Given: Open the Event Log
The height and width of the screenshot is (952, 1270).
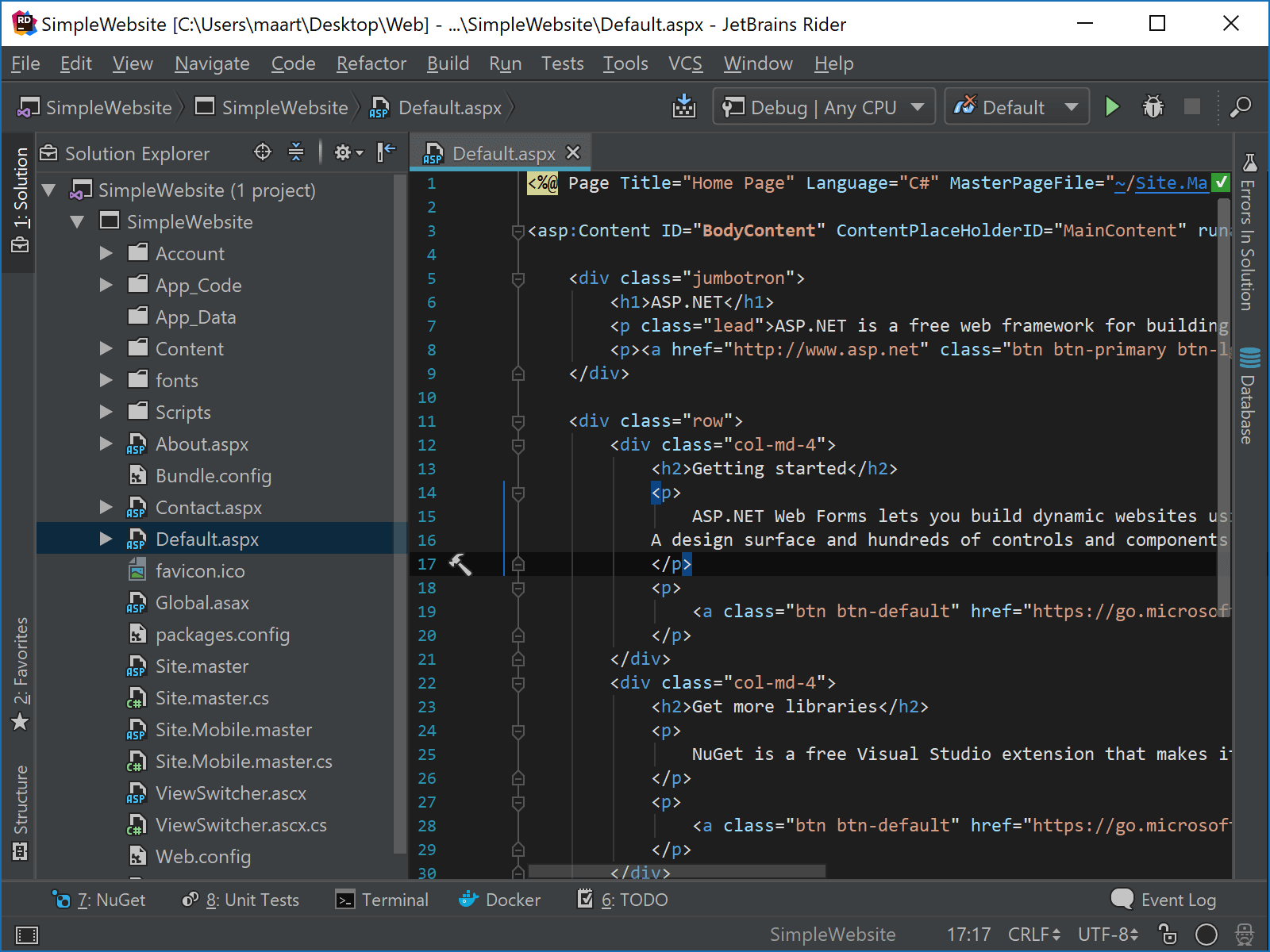Looking at the screenshot, I should (1164, 900).
